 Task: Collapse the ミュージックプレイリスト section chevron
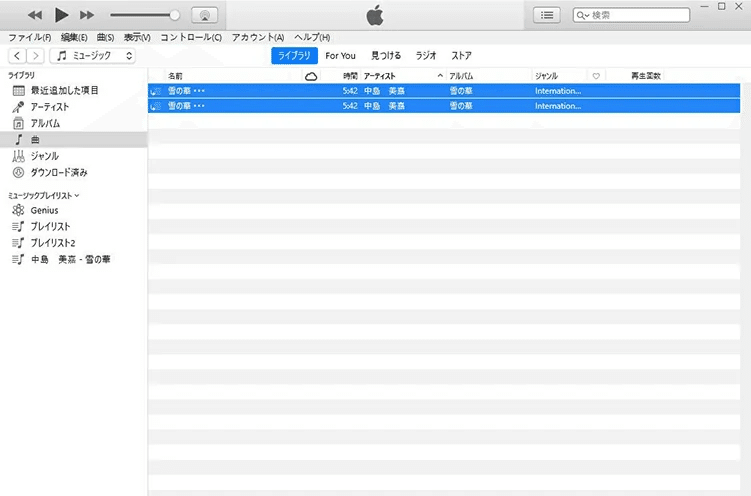(77, 196)
